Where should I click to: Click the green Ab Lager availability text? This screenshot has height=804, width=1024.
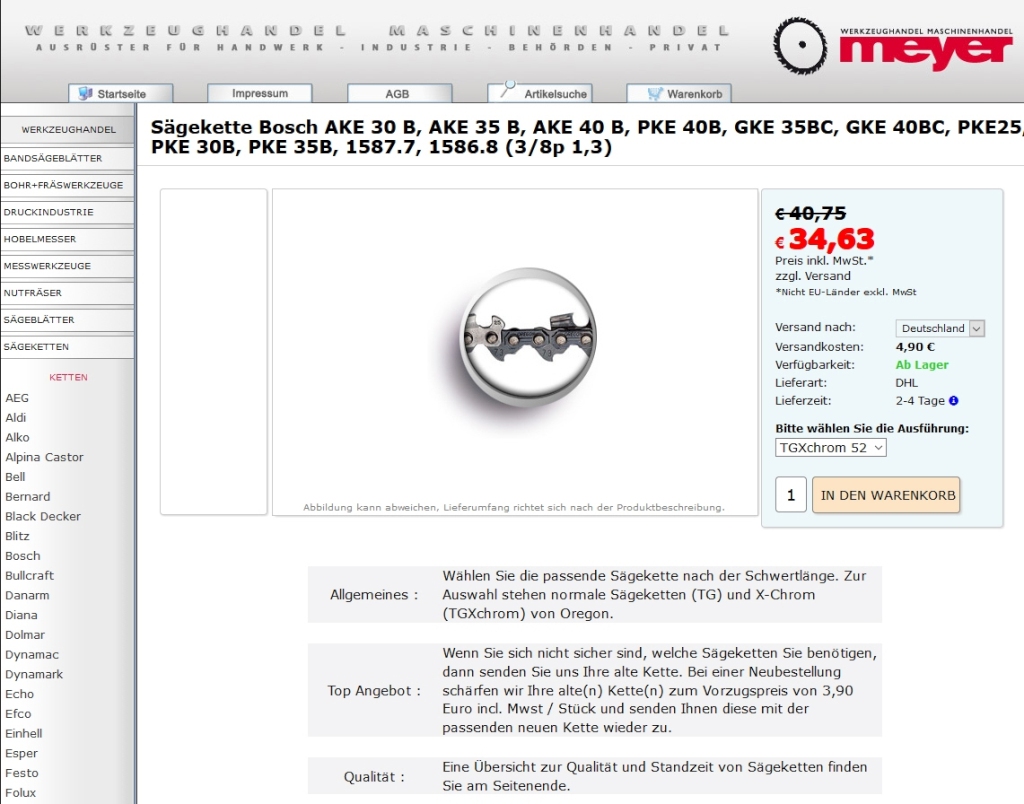pyautogui.click(x=921, y=365)
